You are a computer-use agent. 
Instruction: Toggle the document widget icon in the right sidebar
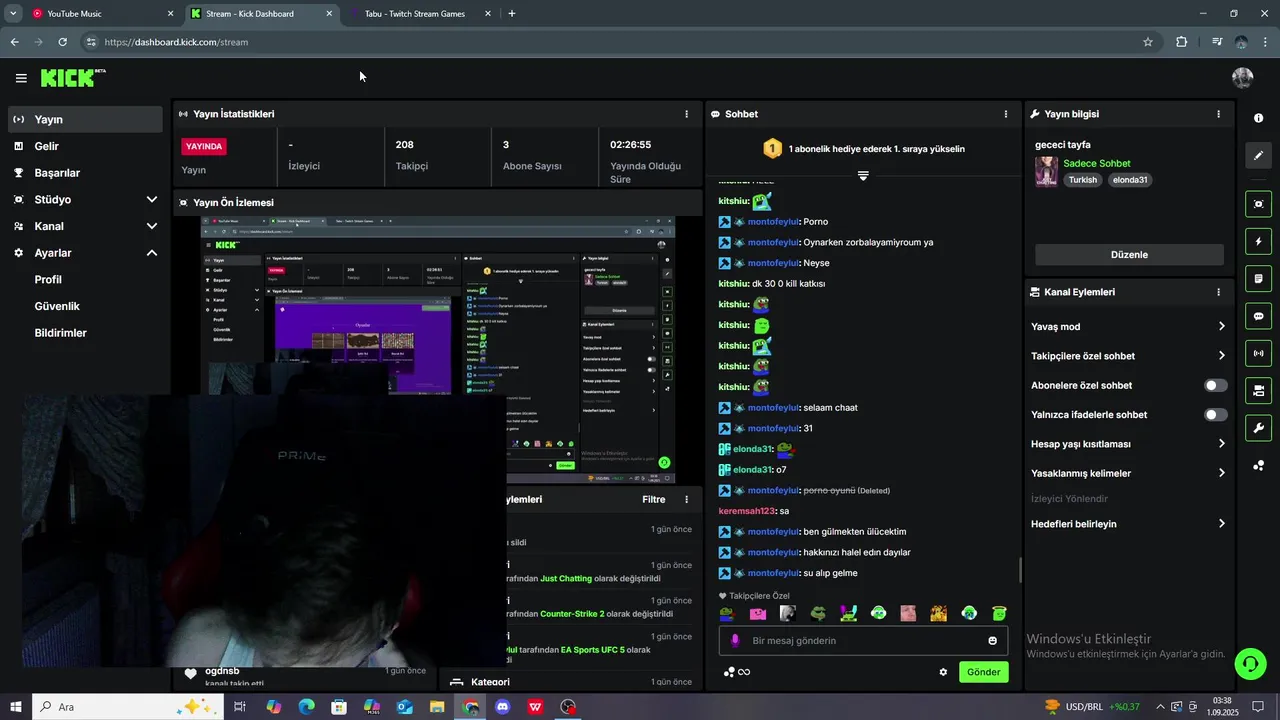[x=1258, y=278]
